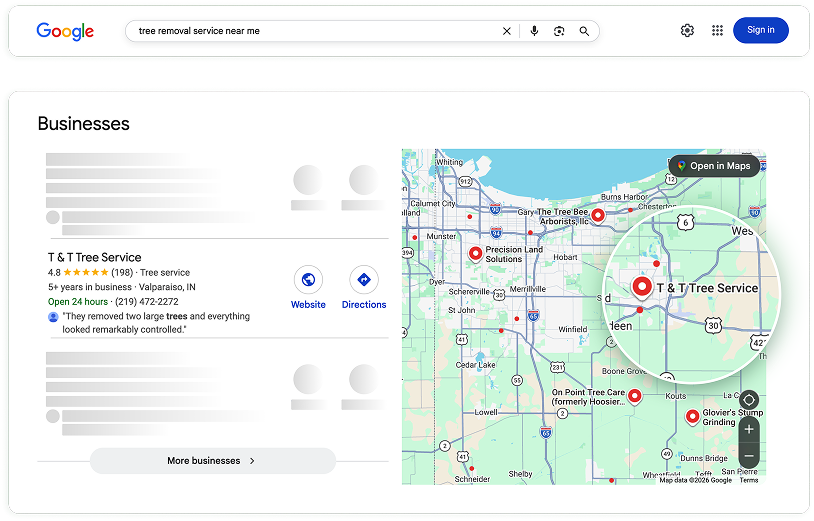Click the search field containing tree removal query
This screenshot has height=521, width=814.
click(x=310, y=31)
